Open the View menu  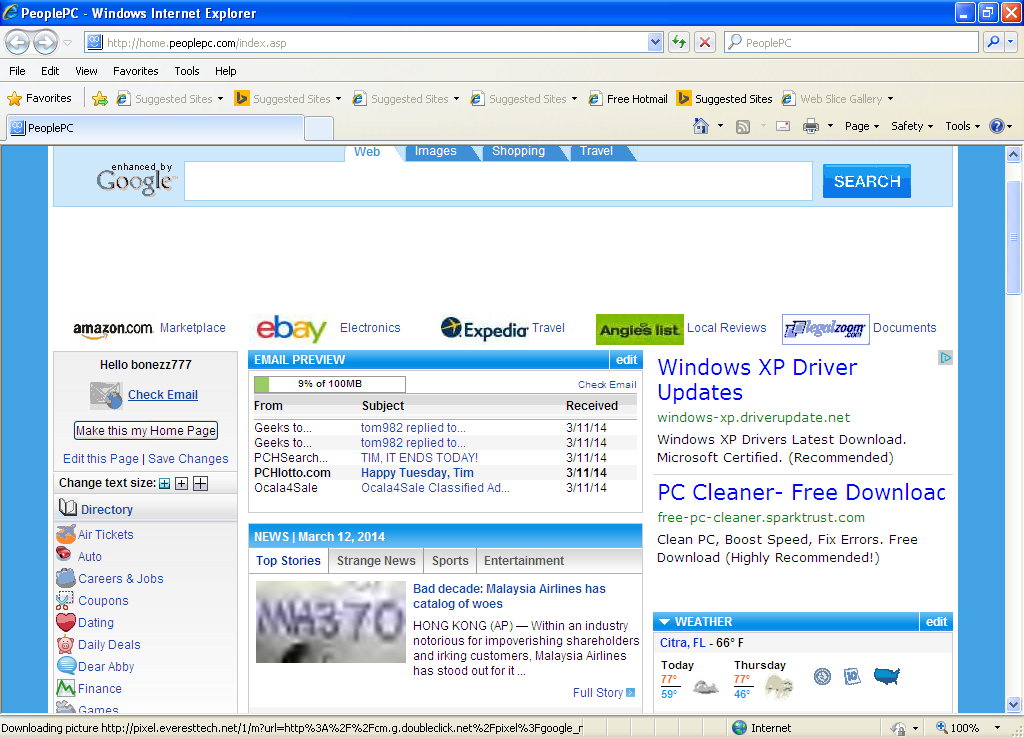[x=86, y=71]
